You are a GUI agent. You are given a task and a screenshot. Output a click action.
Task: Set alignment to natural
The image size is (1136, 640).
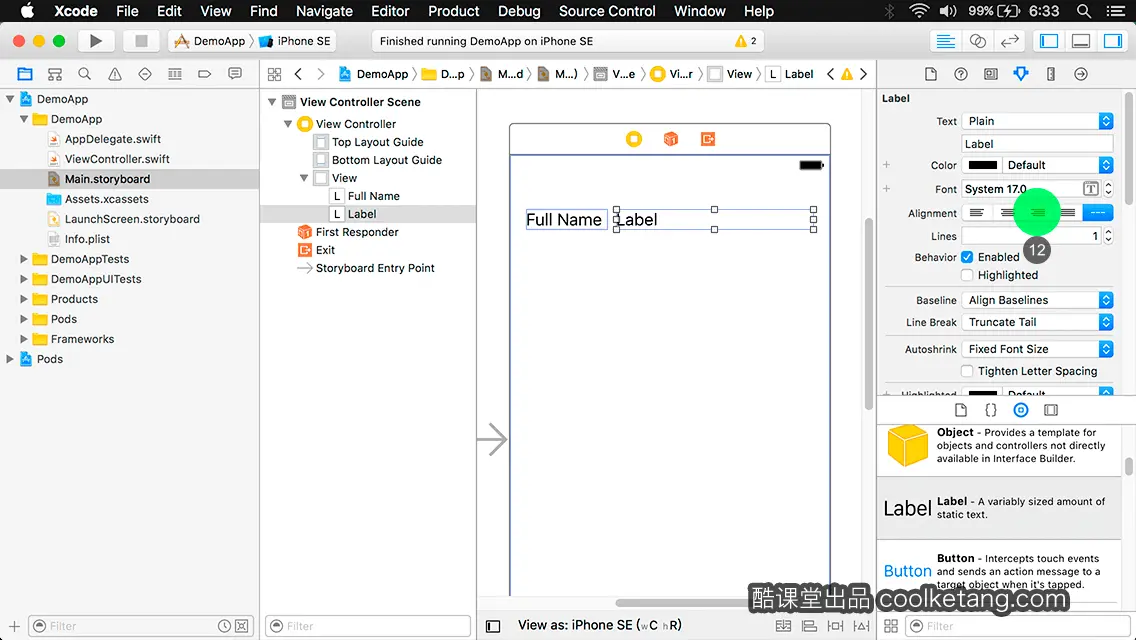[x=1098, y=213]
